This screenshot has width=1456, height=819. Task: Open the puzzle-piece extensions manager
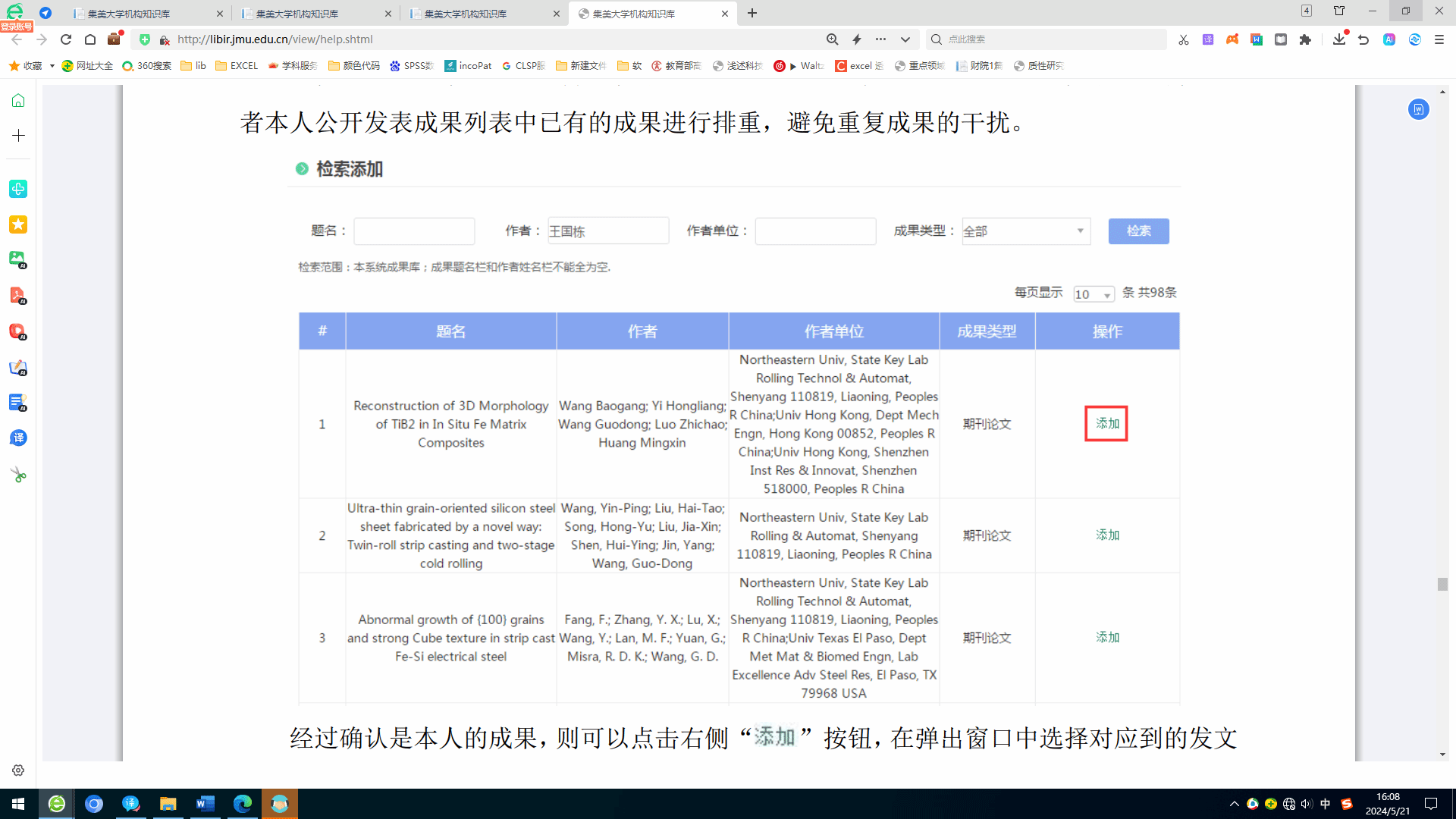click(1305, 39)
